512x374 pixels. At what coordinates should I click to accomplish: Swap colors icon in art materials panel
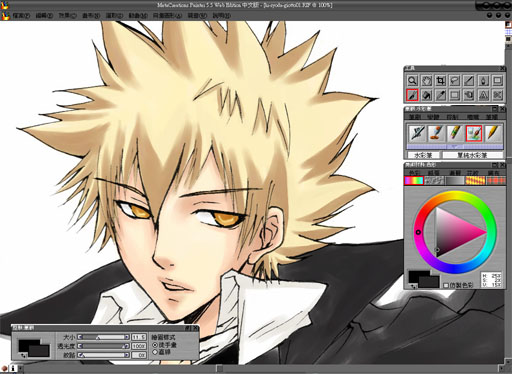pyautogui.click(x=413, y=286)
